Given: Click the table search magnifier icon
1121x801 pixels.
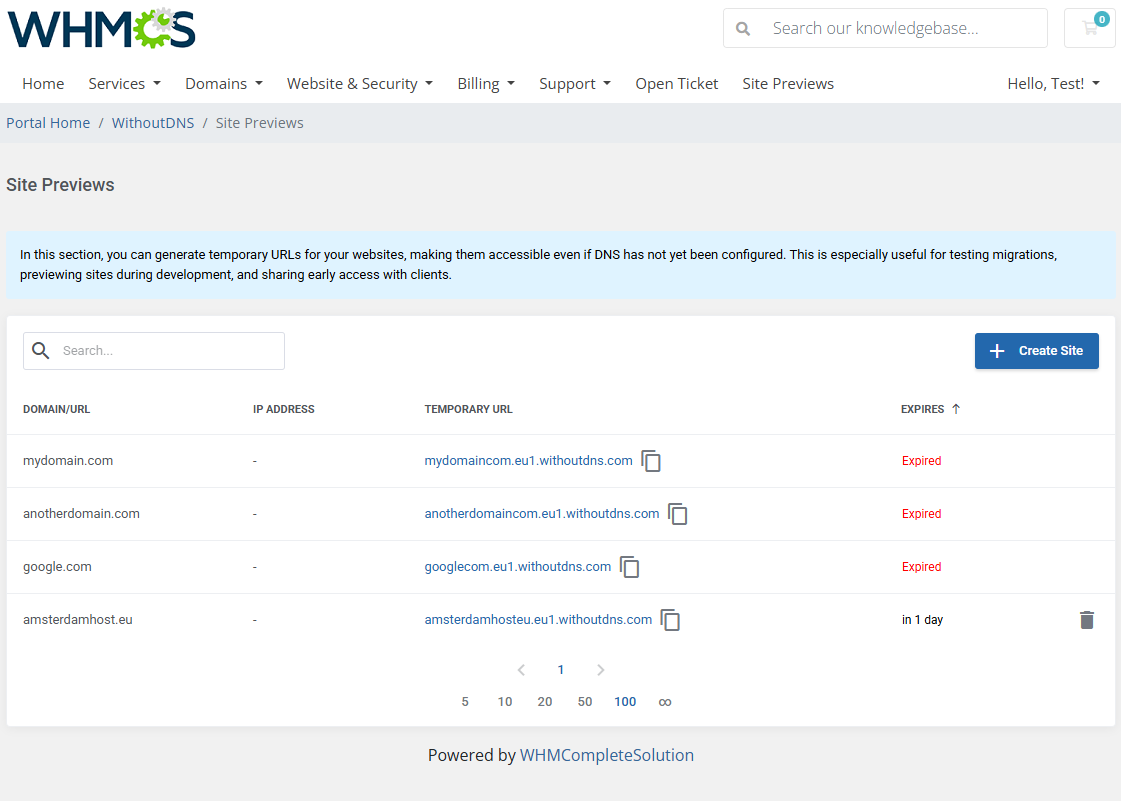Looking at the screenshot, I should (x=41, y=350).
